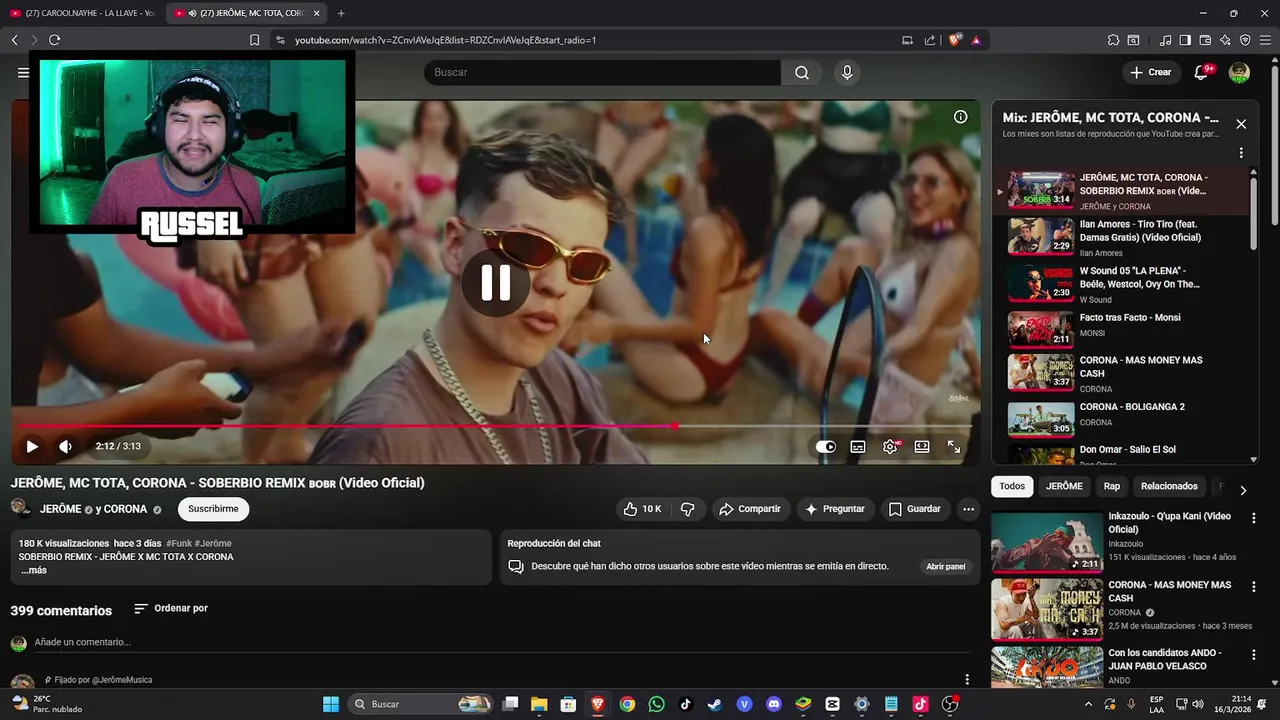Toggle the browser sidebar panel
This screenshot has height=720, width=1280.
point(1185,40)
